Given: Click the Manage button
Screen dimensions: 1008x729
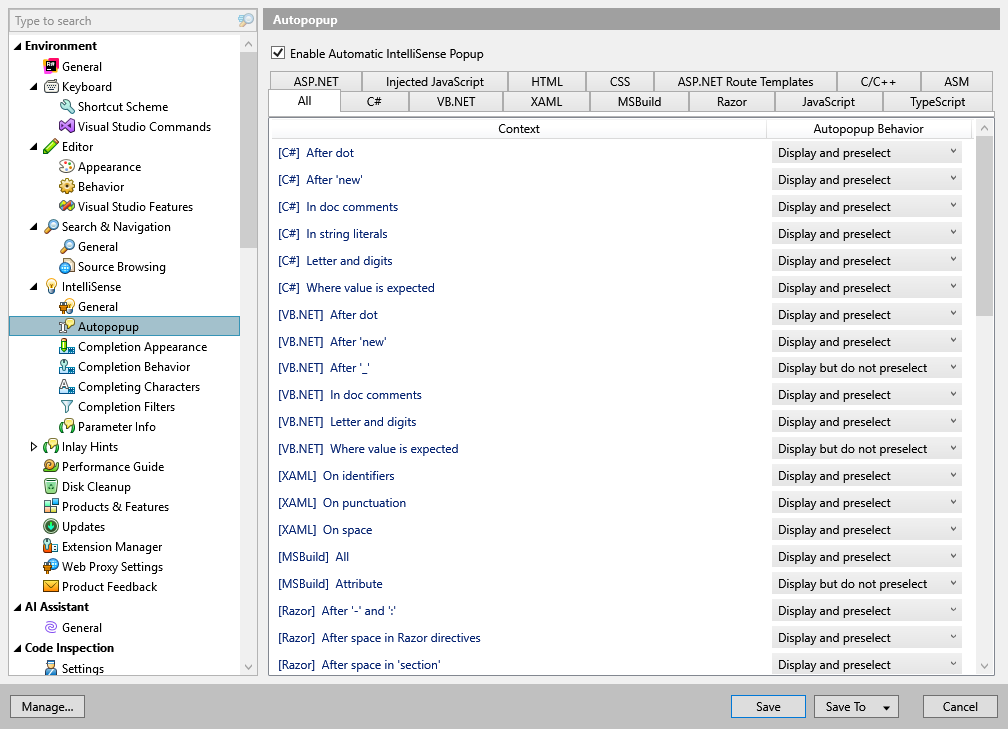Looking at the screenshot, I should (x=47, y=706).
